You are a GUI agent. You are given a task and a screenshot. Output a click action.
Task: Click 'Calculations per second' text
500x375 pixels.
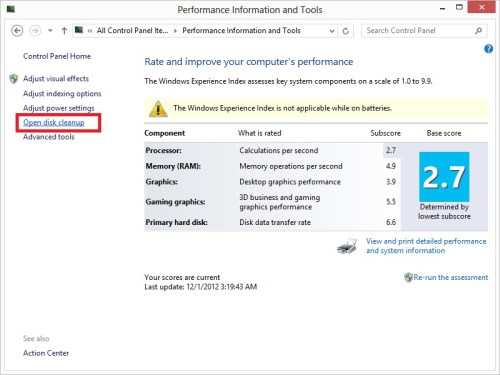[x=279, y=150]
